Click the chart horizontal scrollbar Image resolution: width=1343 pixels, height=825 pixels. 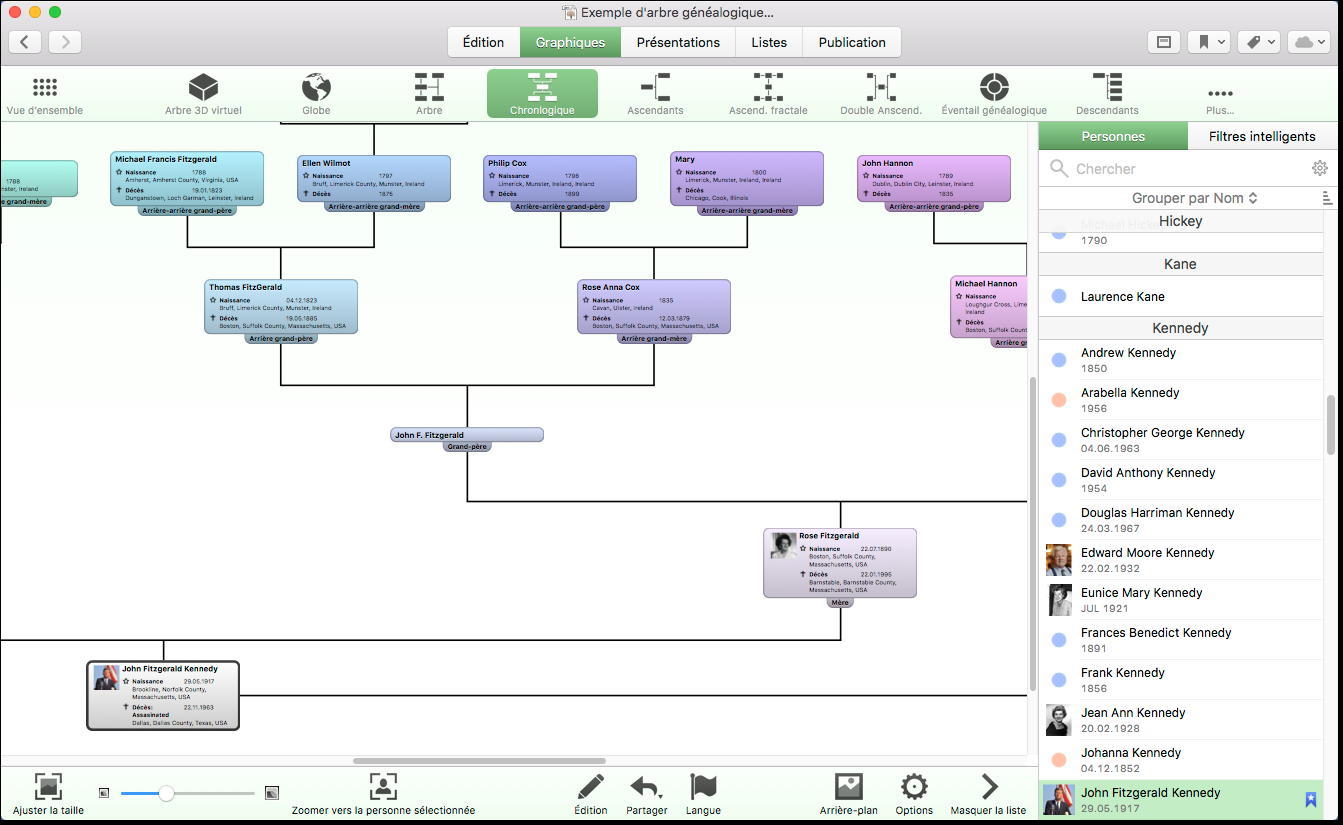coord(479,761)
